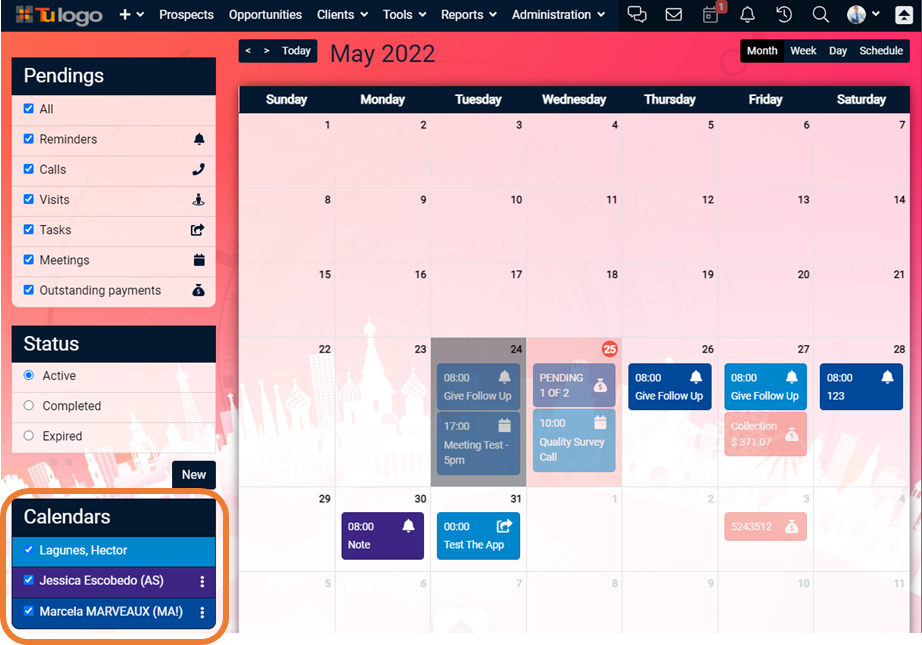Go to previous month arrow
The image size is (922, 645).
pos(248,51)
